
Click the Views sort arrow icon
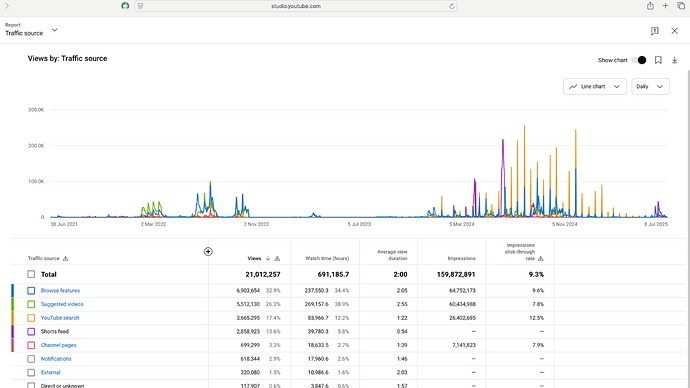pyautogui.click(x=268, y=258)
